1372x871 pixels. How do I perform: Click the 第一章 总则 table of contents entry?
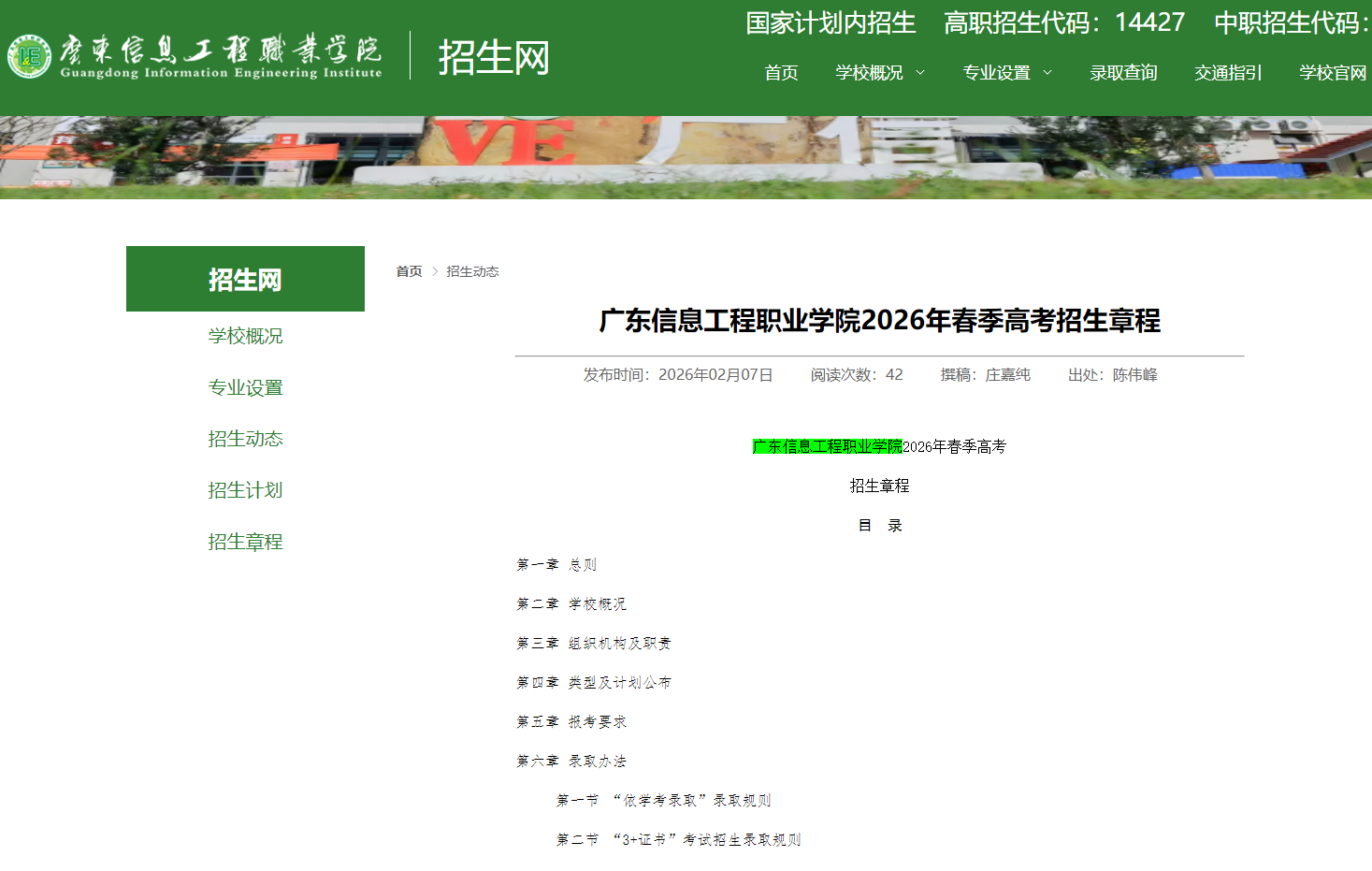556,565
